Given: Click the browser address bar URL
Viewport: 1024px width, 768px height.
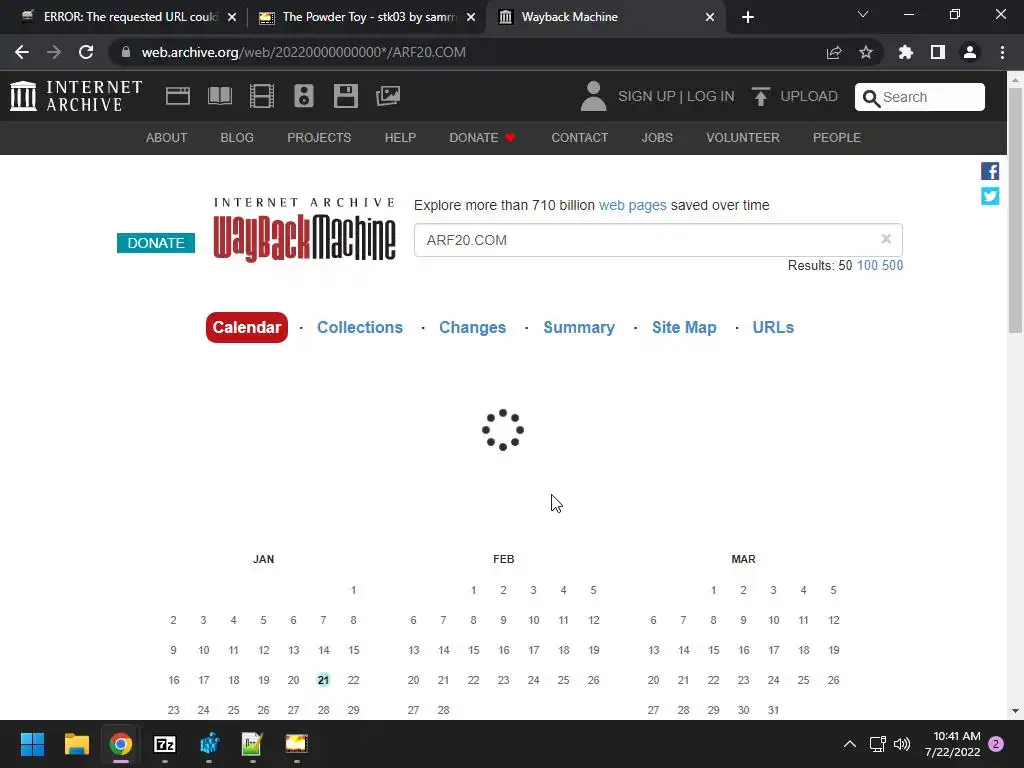Looking at the screenshot, I should tap(304, 52).
